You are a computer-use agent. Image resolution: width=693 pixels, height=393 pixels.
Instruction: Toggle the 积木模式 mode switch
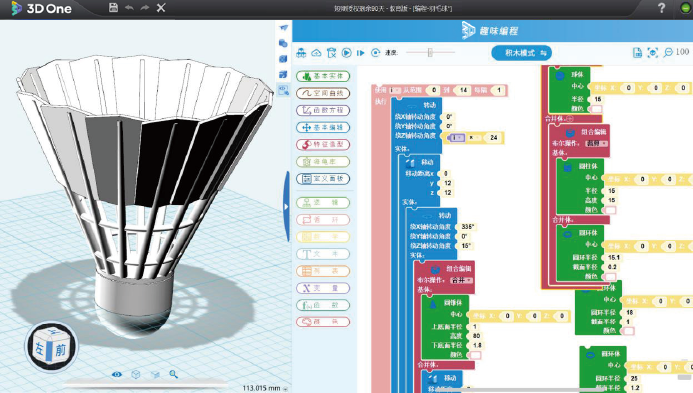pos(522,53)
